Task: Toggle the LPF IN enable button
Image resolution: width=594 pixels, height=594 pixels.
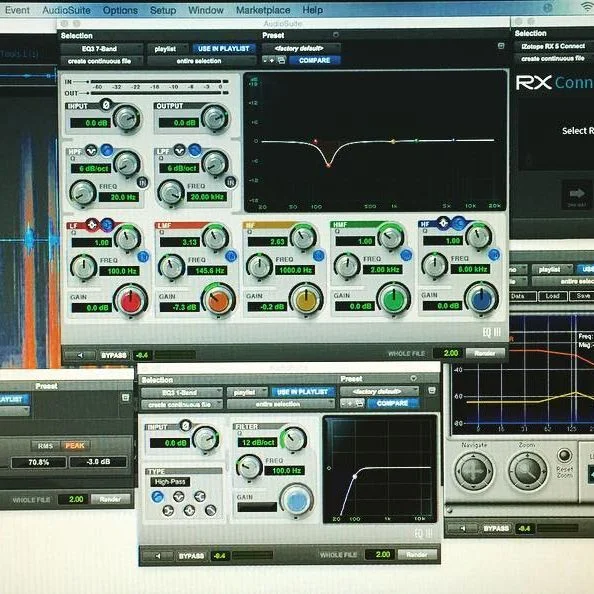Action: 231,182
